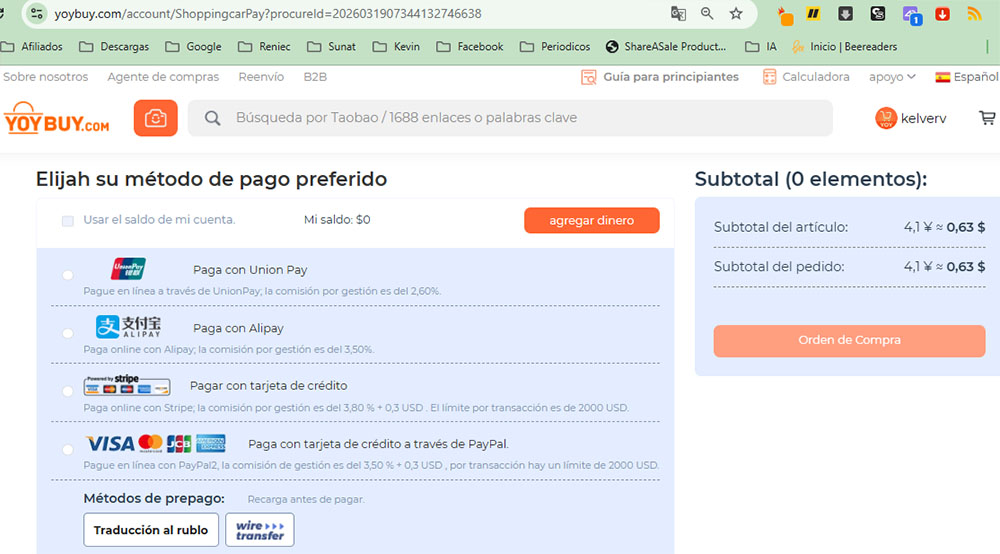
Task: Choose the Stripe credit card radio option
Action: point(67,391)
